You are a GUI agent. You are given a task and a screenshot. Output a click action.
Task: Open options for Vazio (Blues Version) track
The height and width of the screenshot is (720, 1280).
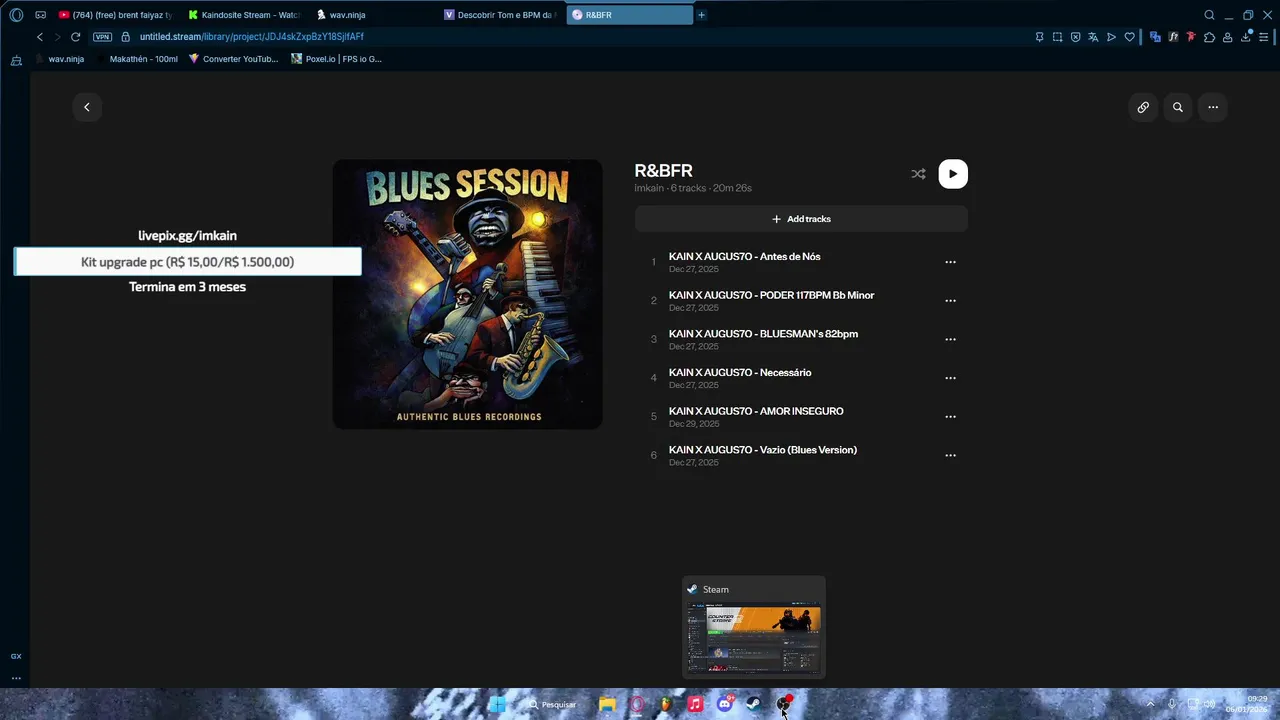[x=950, y=455]
